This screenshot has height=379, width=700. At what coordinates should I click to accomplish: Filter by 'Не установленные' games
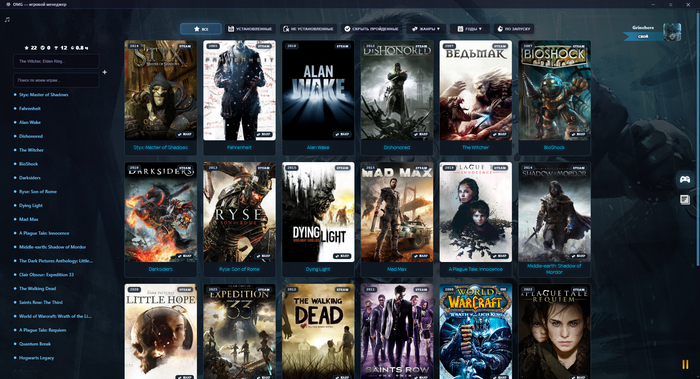[308, 29]
